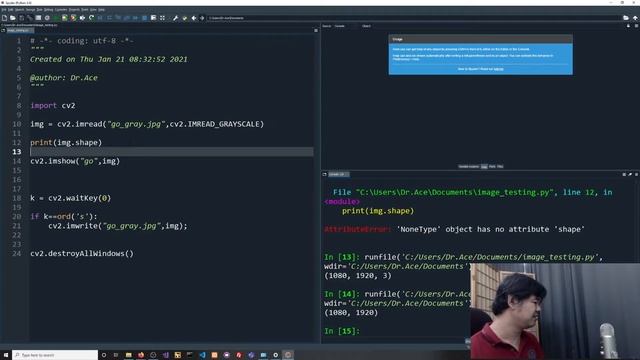Screen dimensions: 640x360
Task: Click the Open file folder icon
Action: (13, 18)
